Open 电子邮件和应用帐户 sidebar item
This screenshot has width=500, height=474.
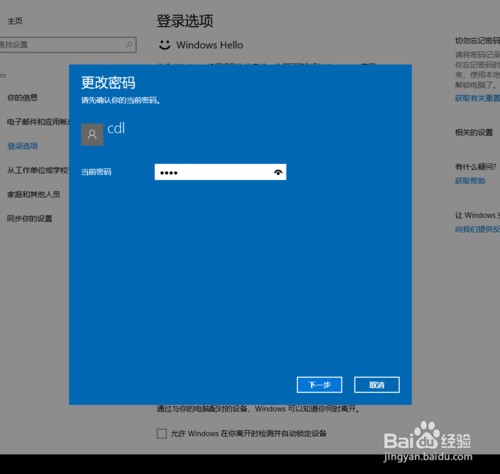(x=38, y=122)
